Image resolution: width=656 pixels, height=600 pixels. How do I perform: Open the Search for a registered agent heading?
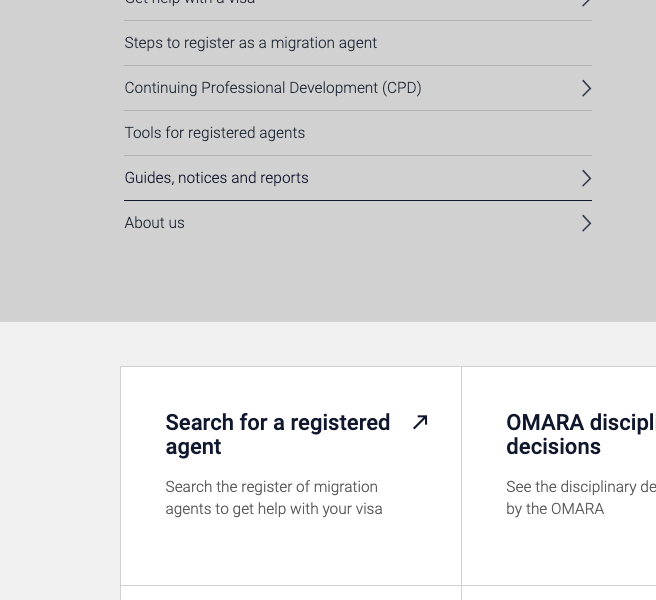277,434
